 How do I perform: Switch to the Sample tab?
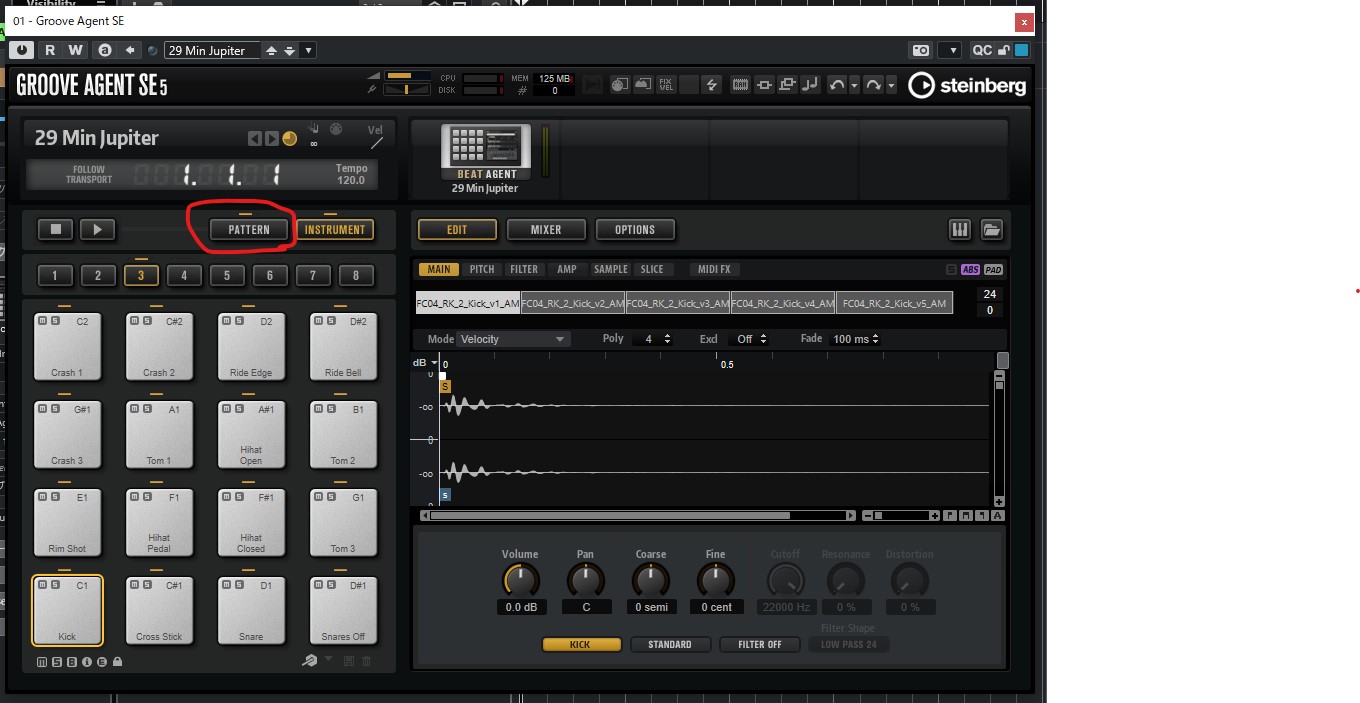coord(611,269)
